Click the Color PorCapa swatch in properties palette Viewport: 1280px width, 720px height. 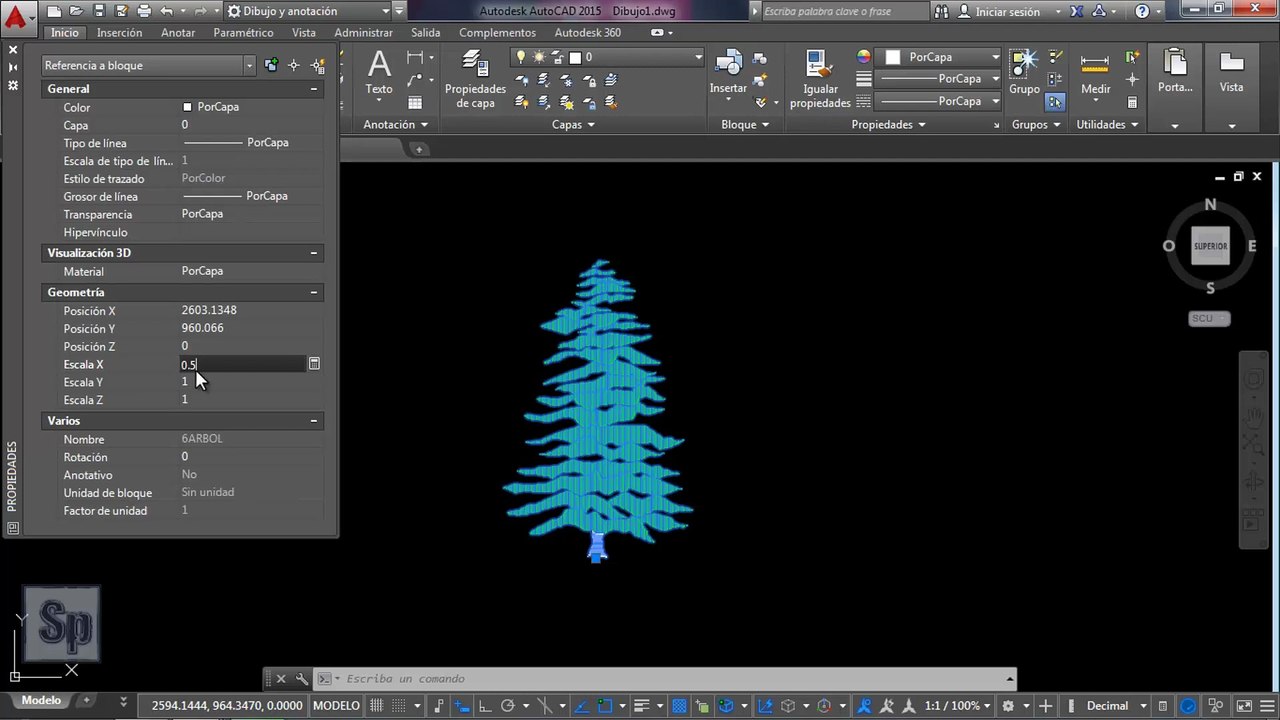pos(187,107)
